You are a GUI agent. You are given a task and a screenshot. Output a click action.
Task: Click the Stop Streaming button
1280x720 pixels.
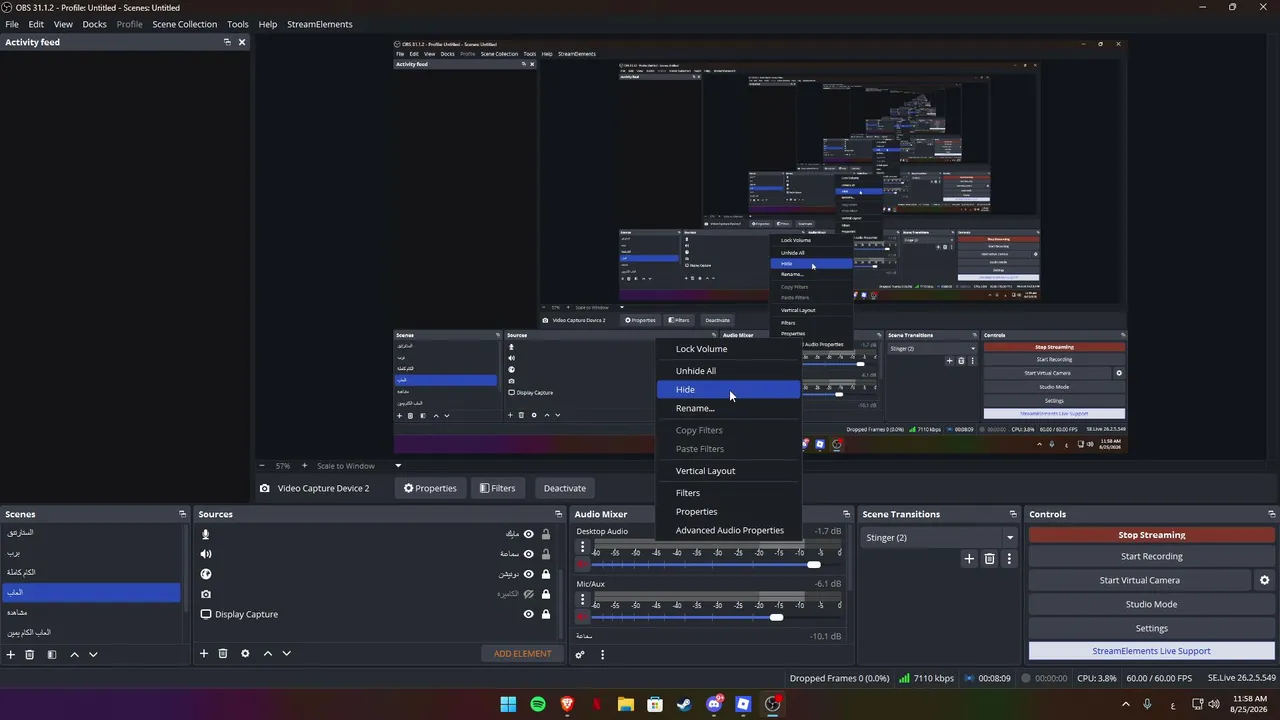point(1151,535)
